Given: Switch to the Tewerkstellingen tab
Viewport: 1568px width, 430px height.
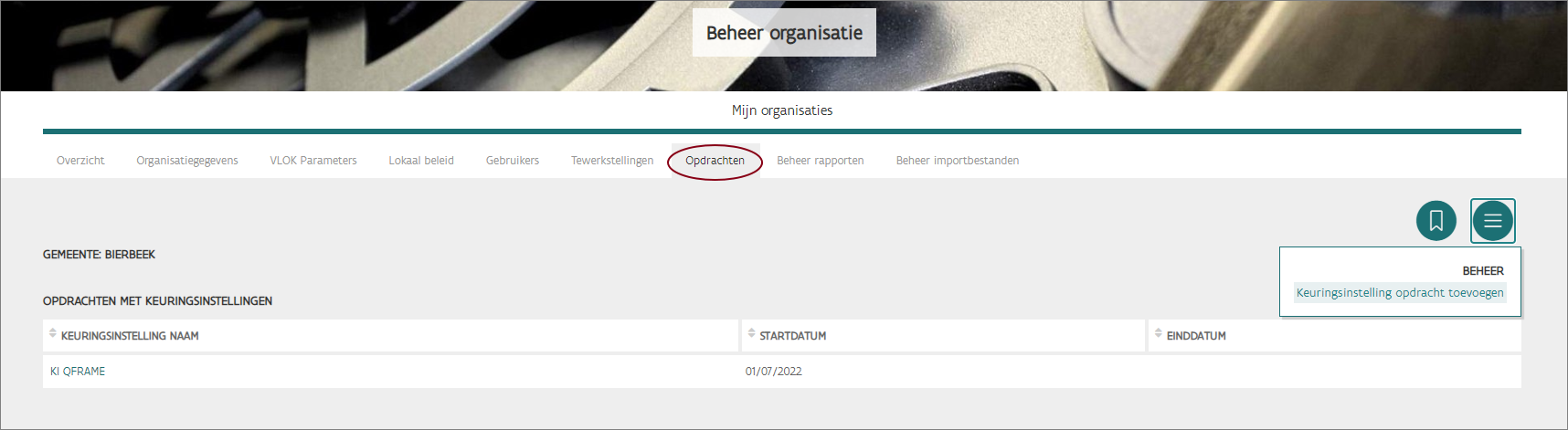Looking at the screenshot, I should click(612, 161).
